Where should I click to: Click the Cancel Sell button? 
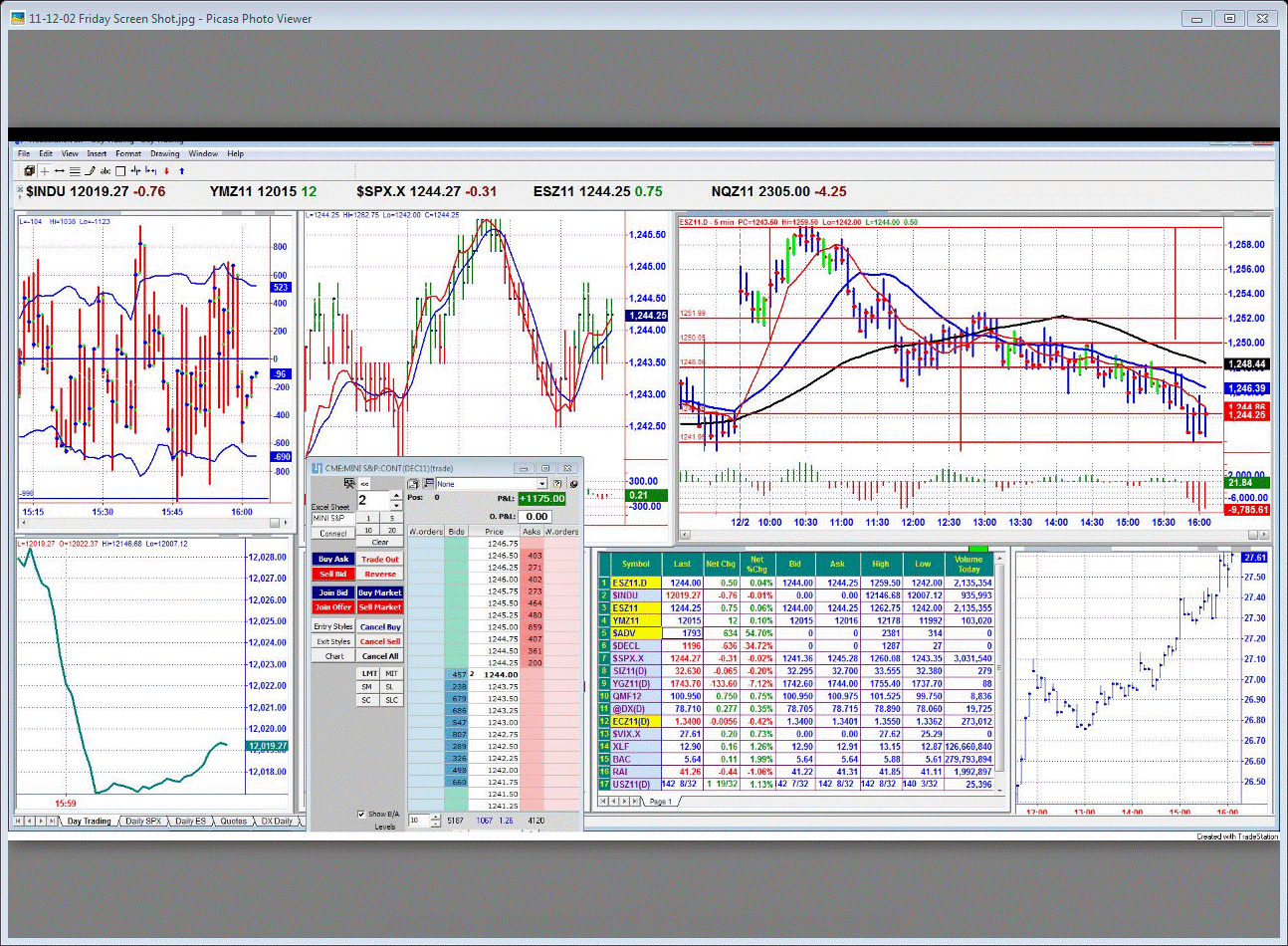pyautogui.click(x=380, y=641)
